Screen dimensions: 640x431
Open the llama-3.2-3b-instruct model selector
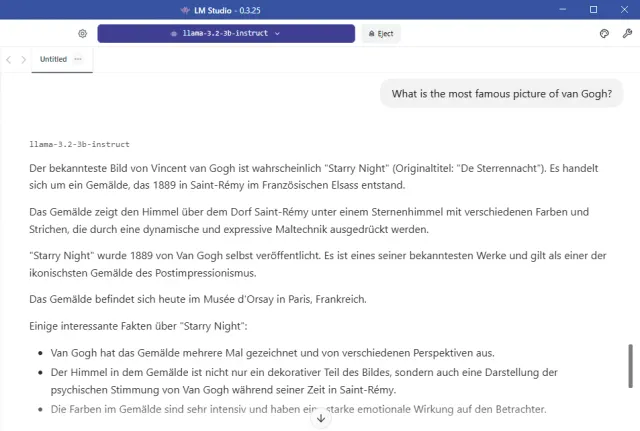(226, 33)
